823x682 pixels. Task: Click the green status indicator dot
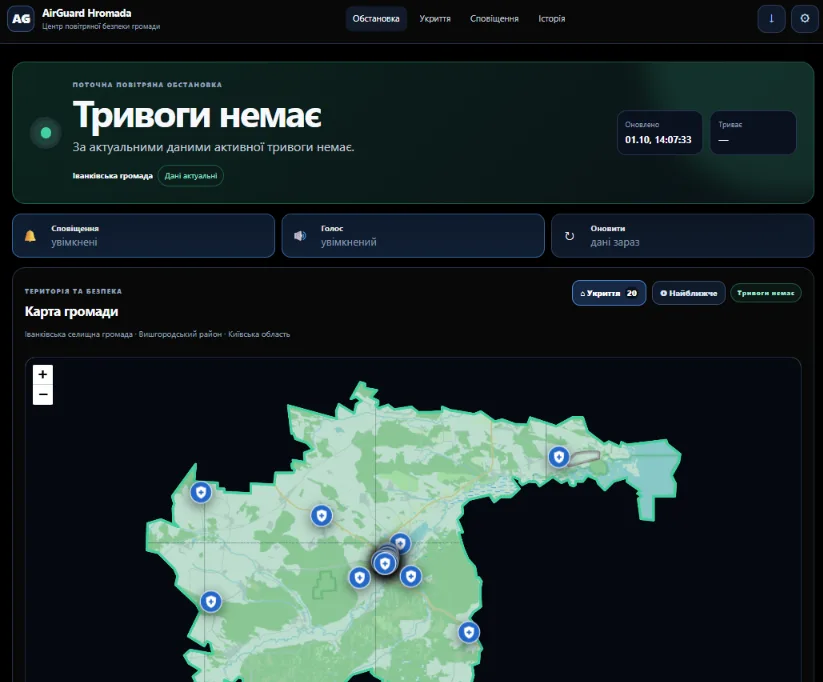coord(46,133)
